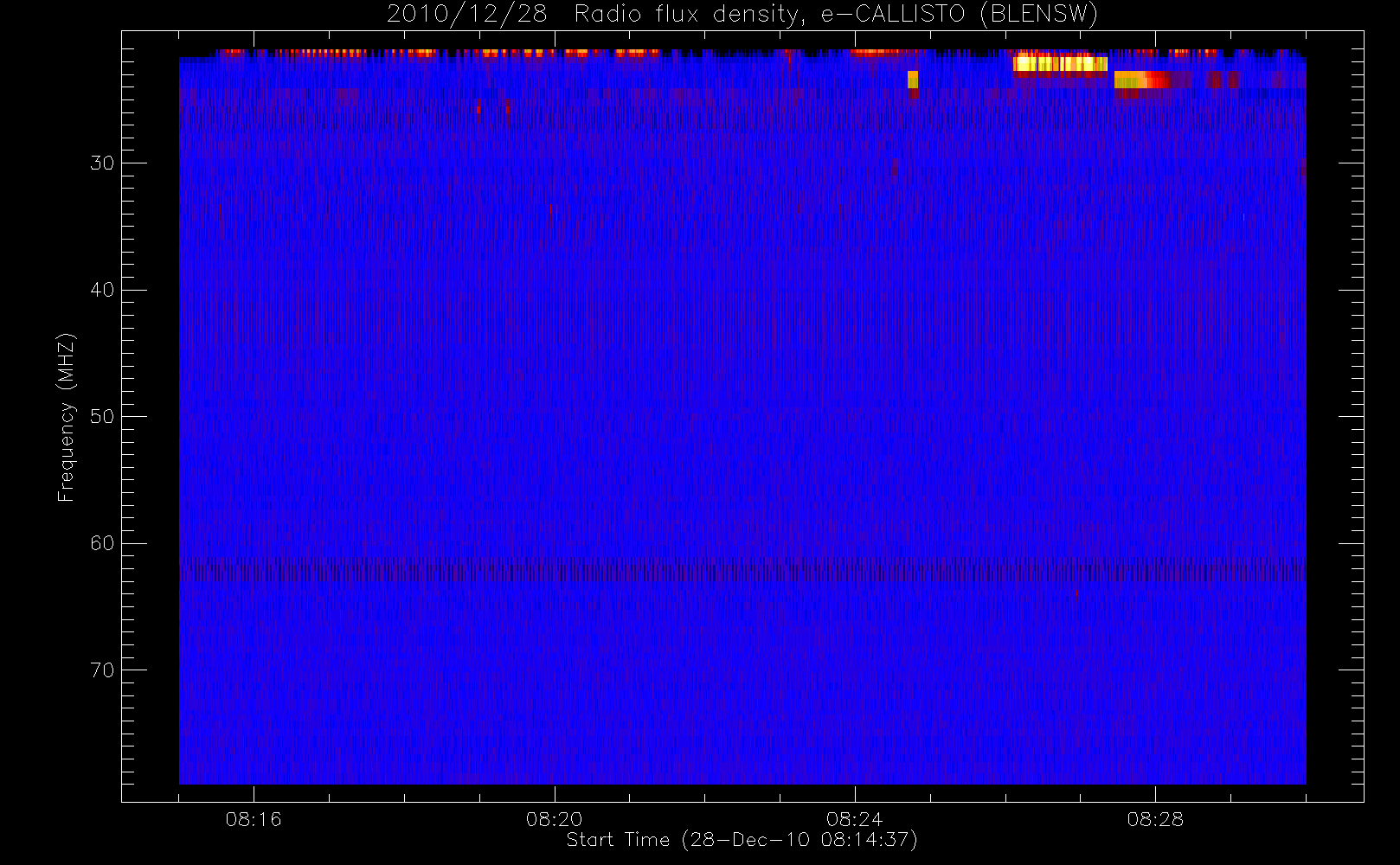Click the 30 MHz frequency tick label

[102, 163]
